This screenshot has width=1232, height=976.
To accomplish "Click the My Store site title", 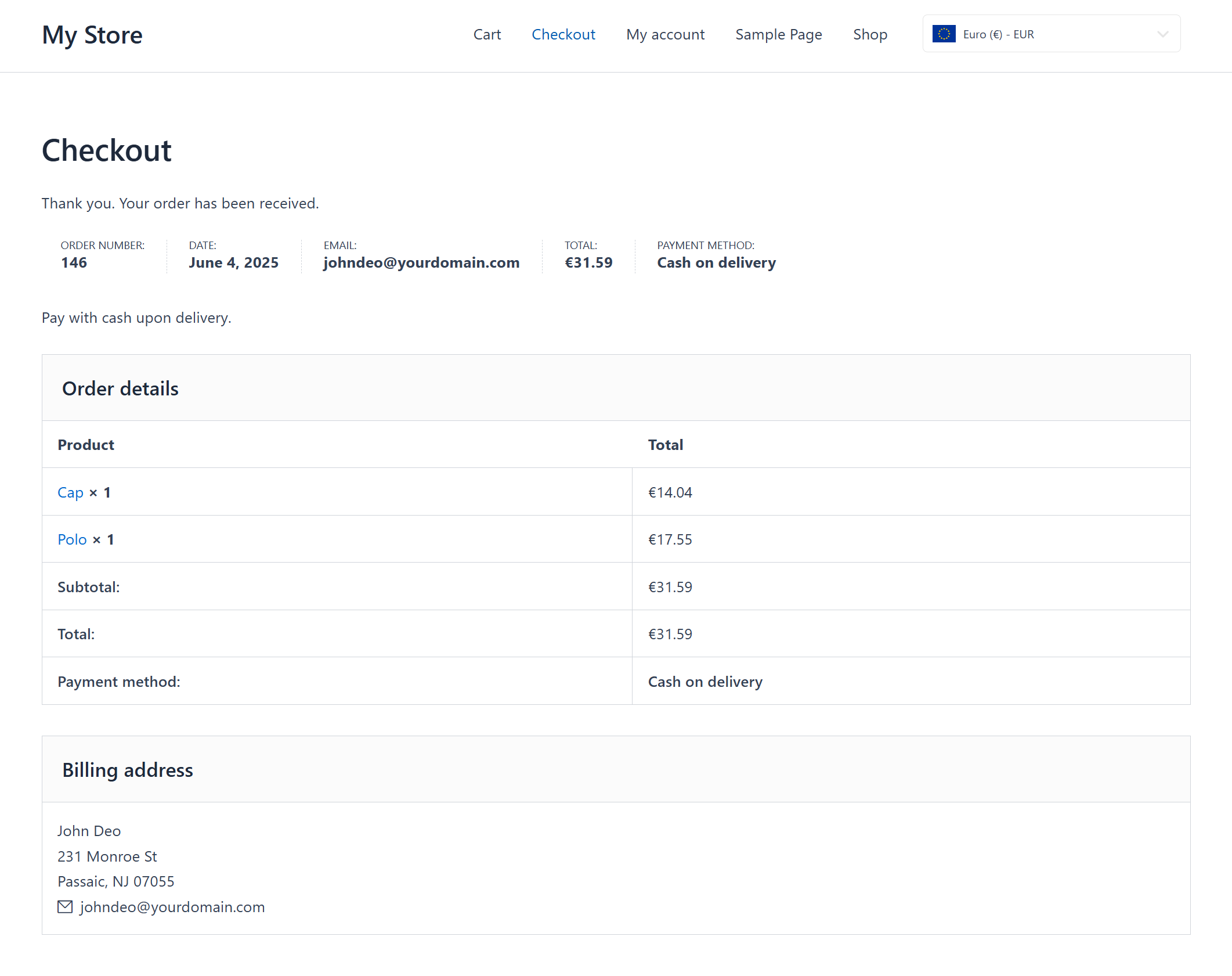I will [92, 35].
